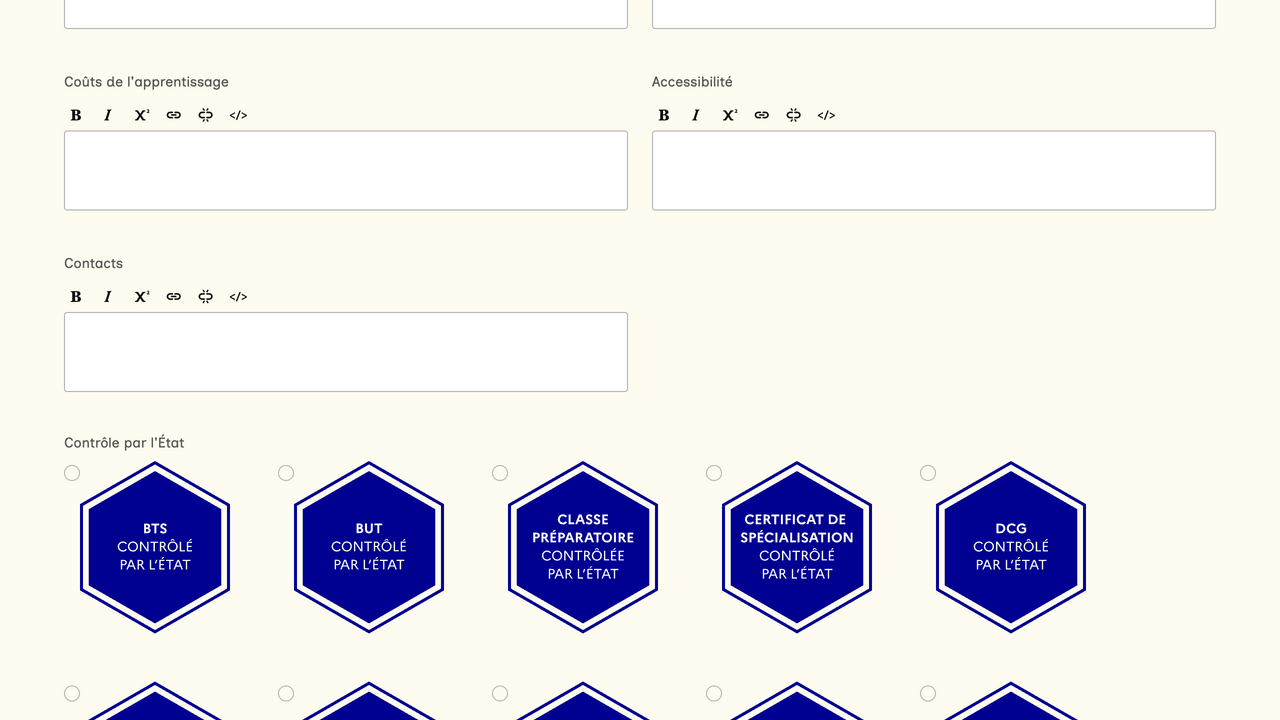Click inside the Contacts text area

coord(346,352)
